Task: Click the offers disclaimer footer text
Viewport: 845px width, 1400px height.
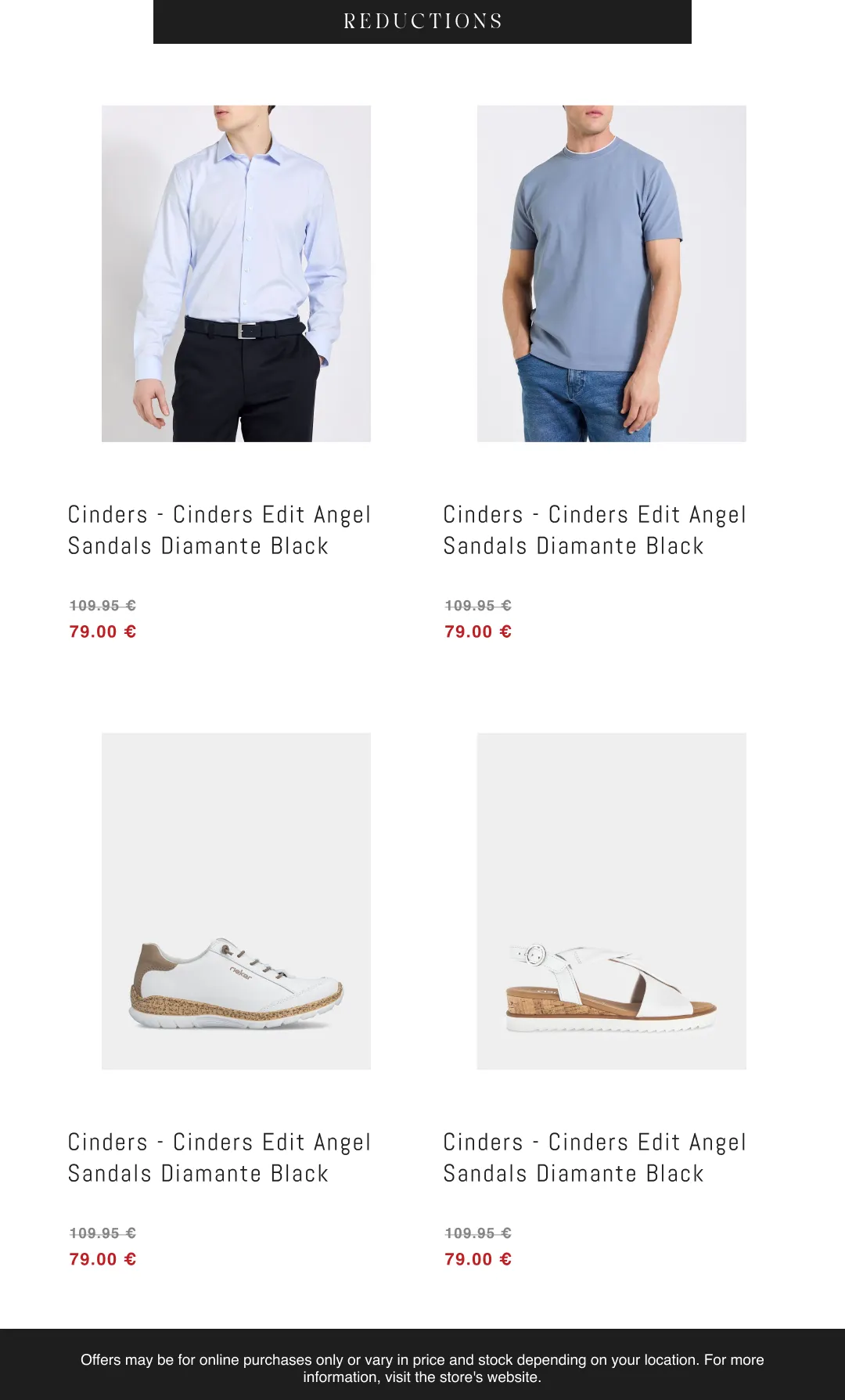Action: click(x=422, y=1368)
